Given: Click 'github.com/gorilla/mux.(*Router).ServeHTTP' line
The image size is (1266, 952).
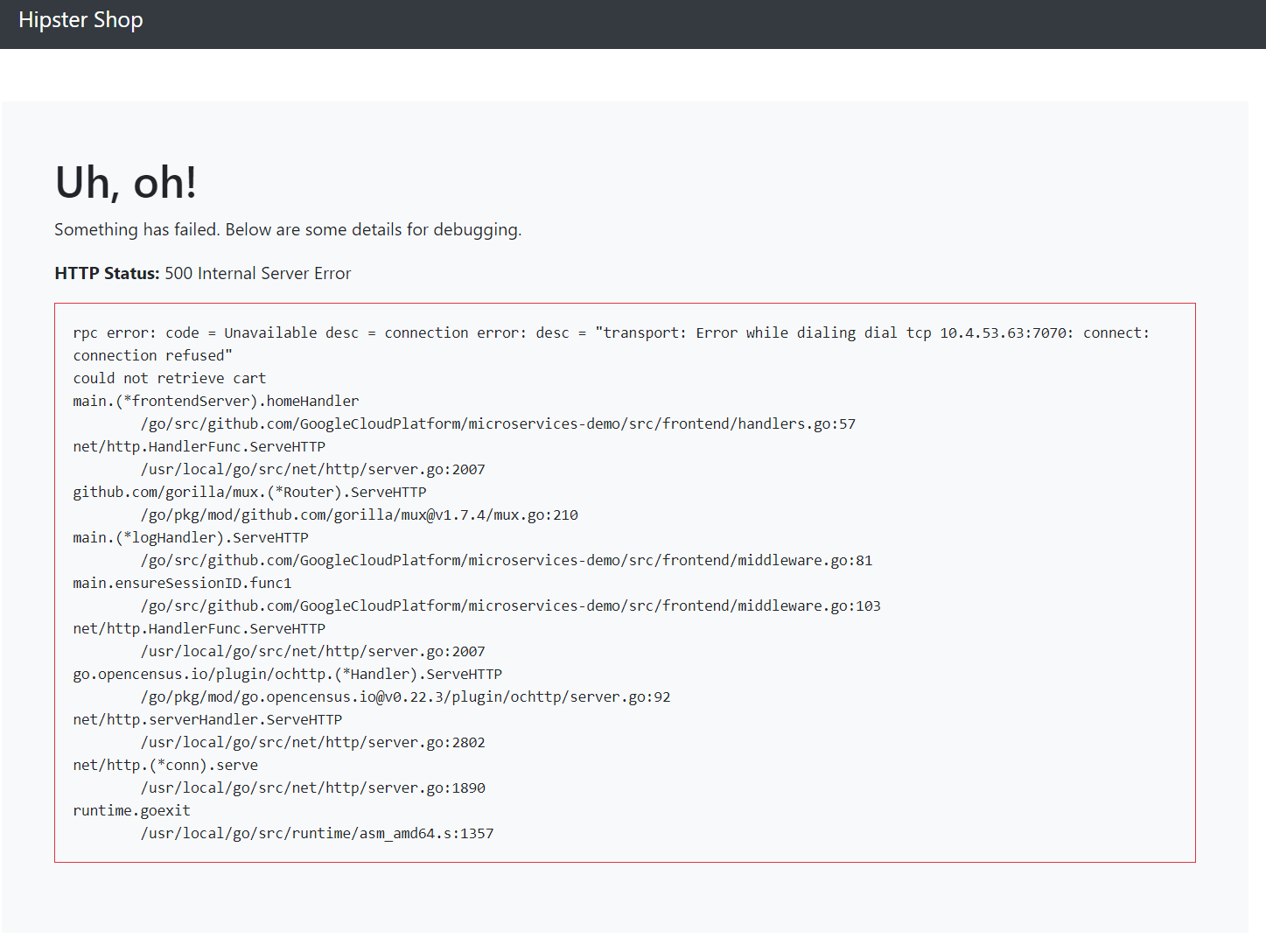Looking at the screenshot, I should pyautogui.click(x=249, y=492).
